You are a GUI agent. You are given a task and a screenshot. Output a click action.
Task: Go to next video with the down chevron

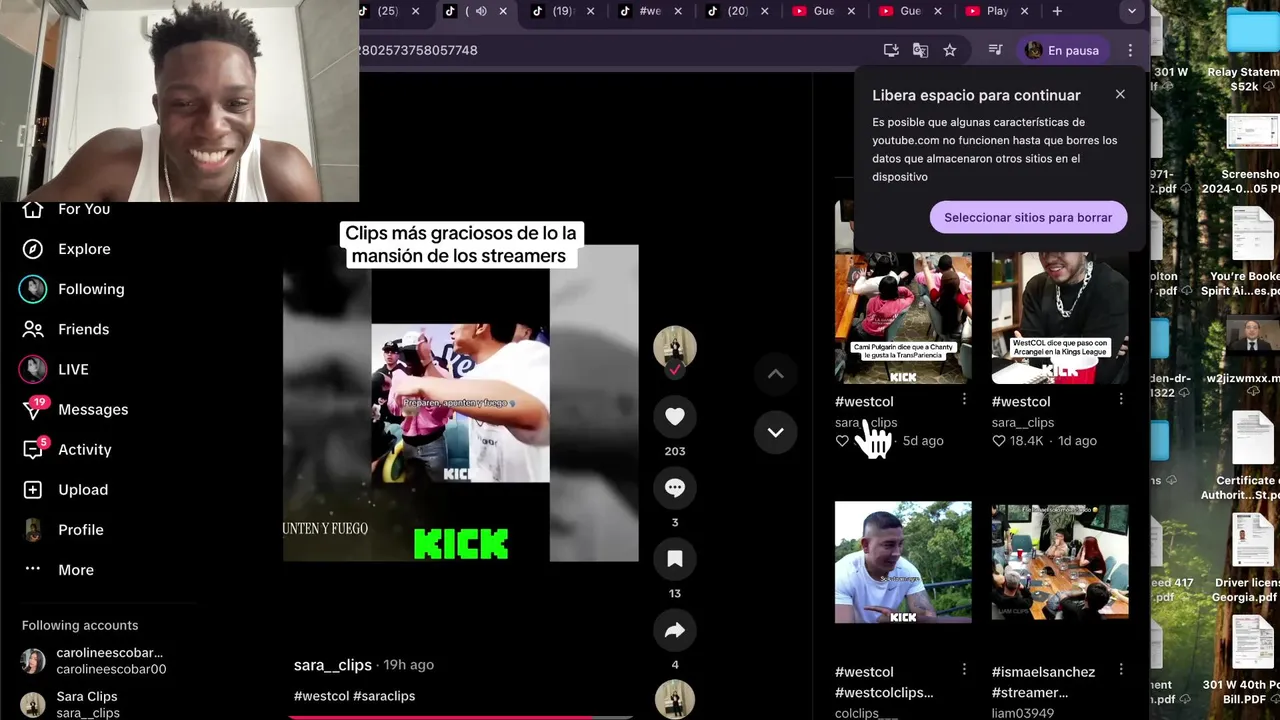pos(775,432)
